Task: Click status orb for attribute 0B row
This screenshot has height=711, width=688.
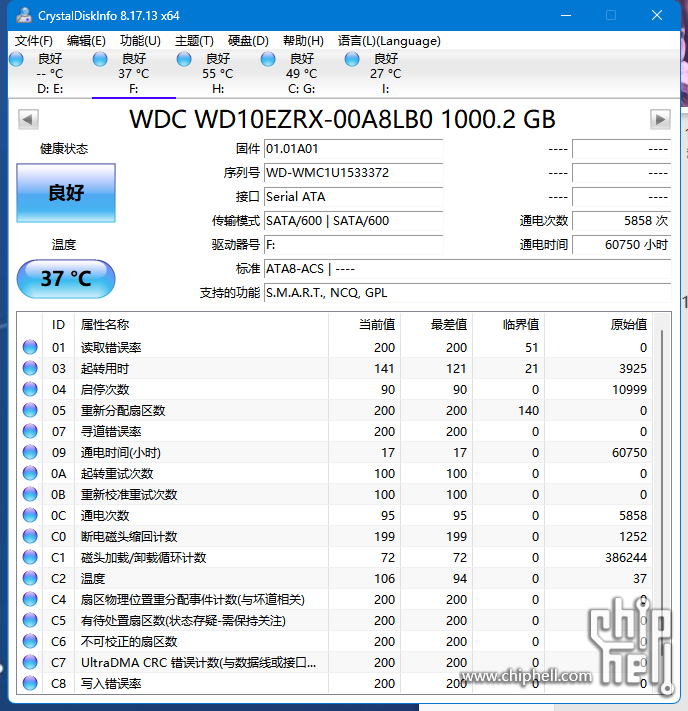Action: (30, 494)
